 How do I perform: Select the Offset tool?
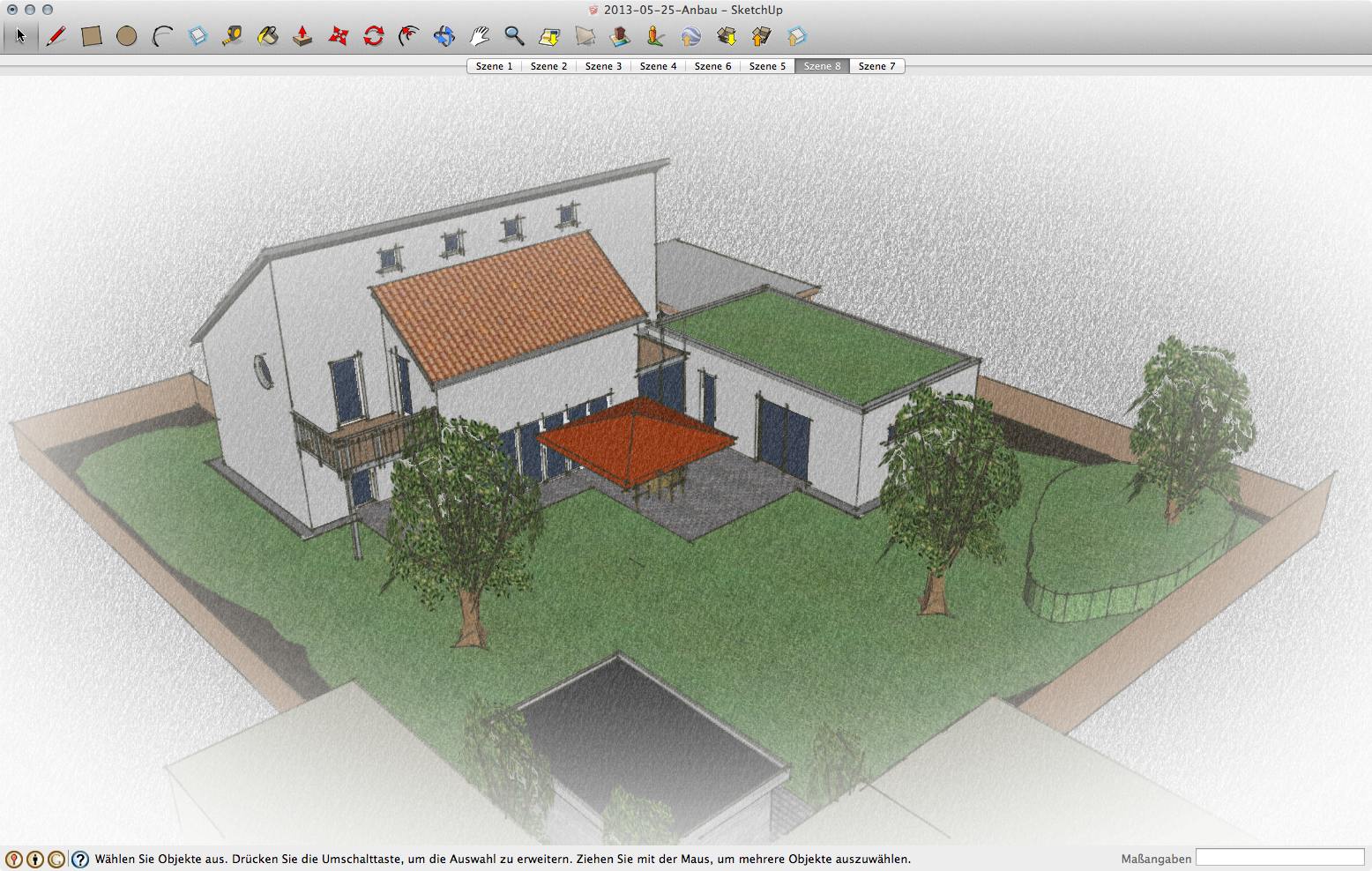pyautogui.click(x=408, y=36)
